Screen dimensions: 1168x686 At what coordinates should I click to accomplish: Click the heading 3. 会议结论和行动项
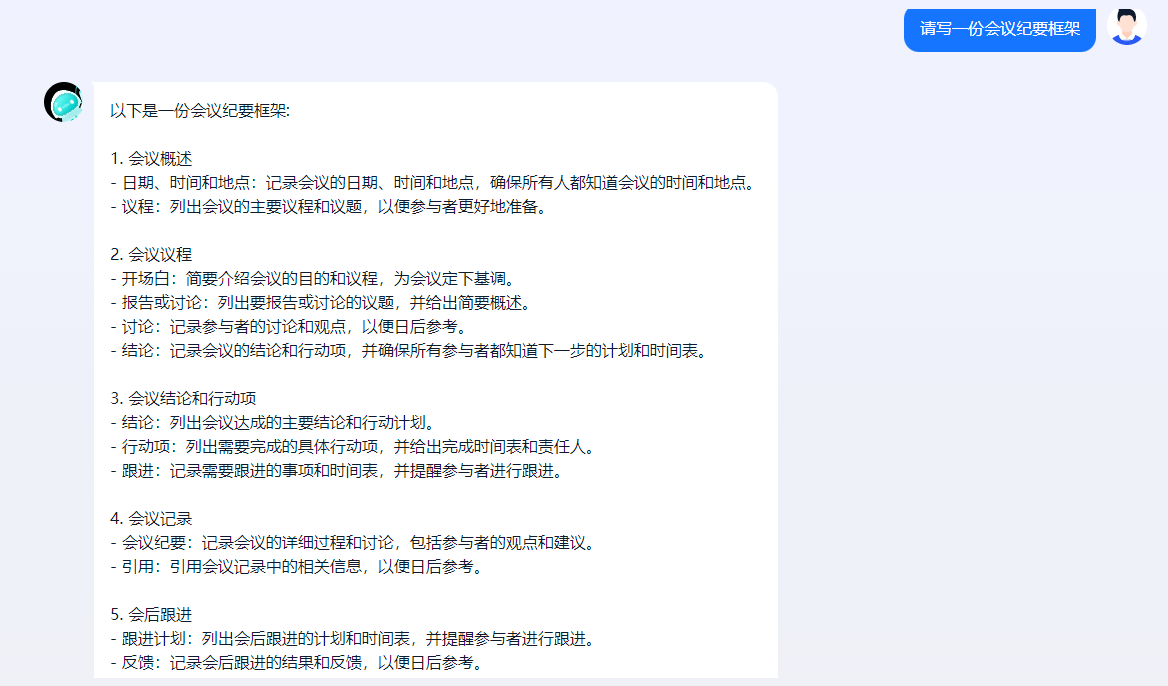tap(183, 398)
